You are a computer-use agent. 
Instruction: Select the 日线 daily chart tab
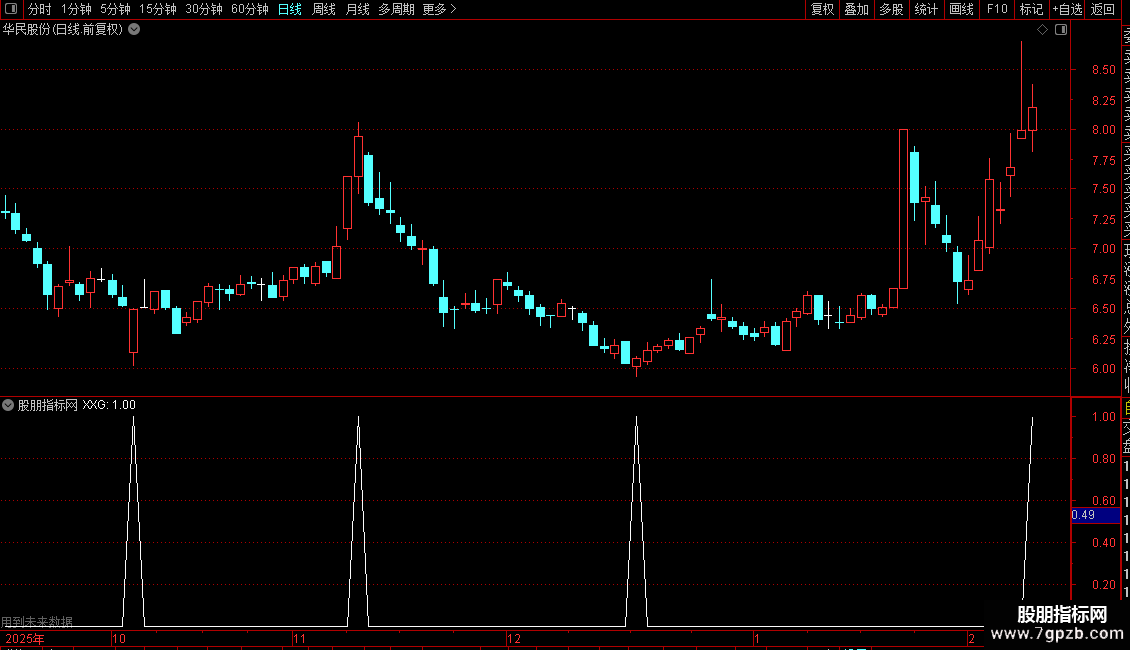[x=290, y=9]
